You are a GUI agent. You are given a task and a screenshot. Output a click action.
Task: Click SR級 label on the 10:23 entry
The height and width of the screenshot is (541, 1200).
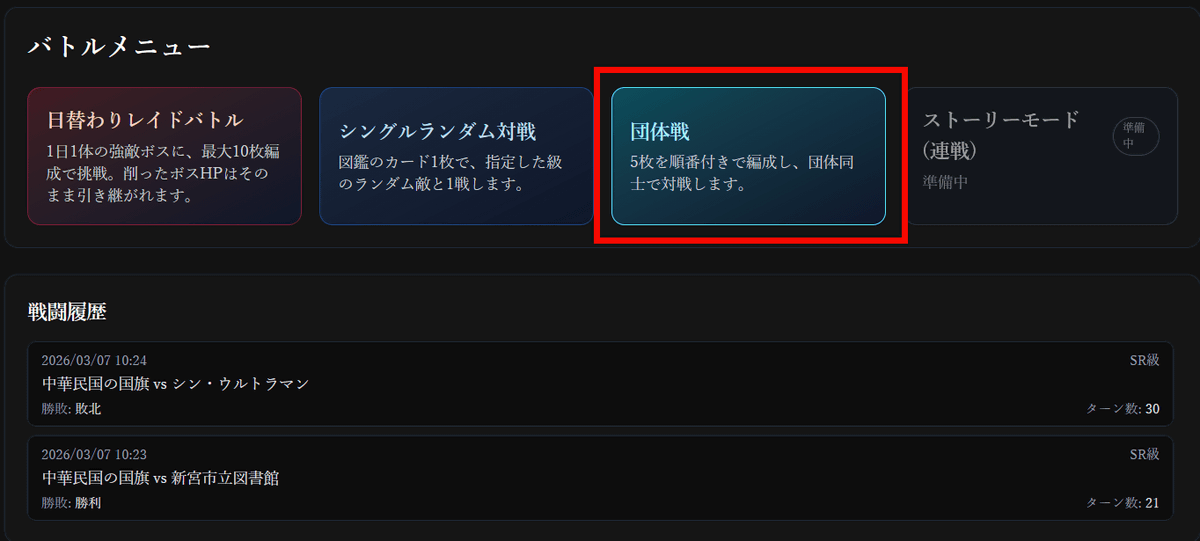(1144, 454)
